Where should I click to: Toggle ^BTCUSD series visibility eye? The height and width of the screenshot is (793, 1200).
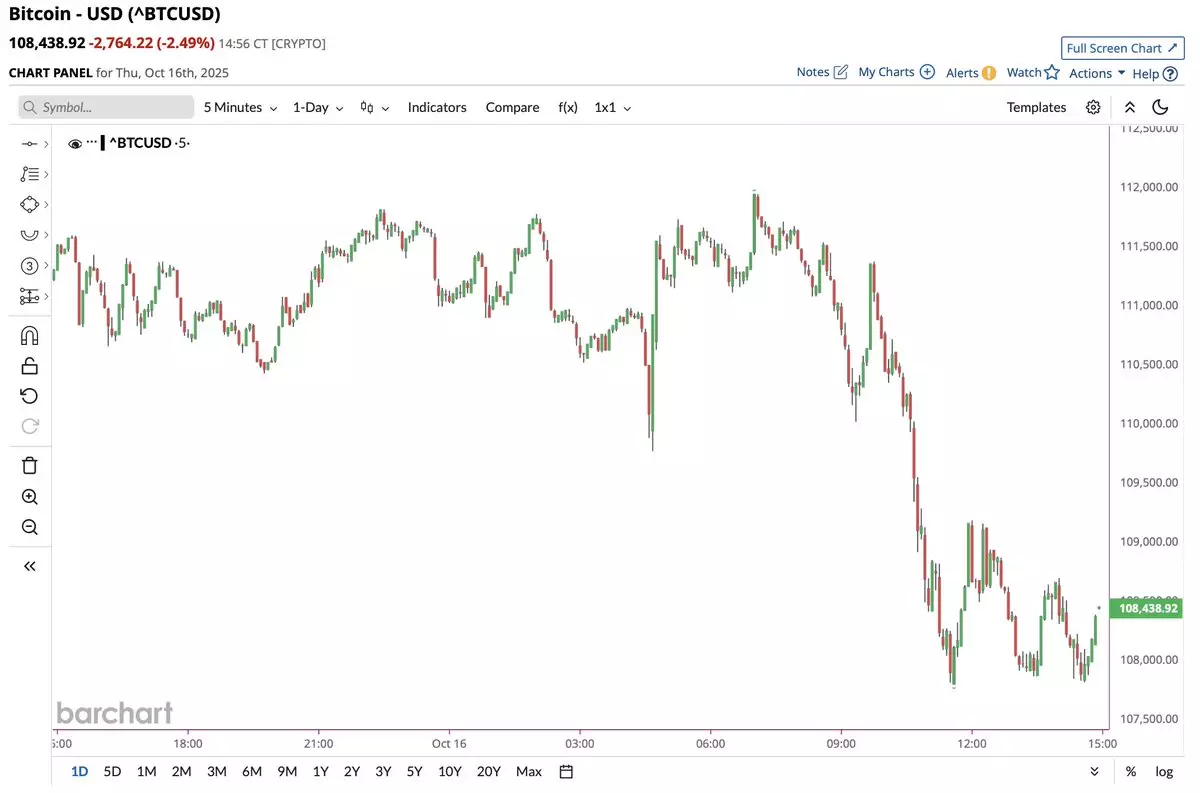[x=75, y=144]
